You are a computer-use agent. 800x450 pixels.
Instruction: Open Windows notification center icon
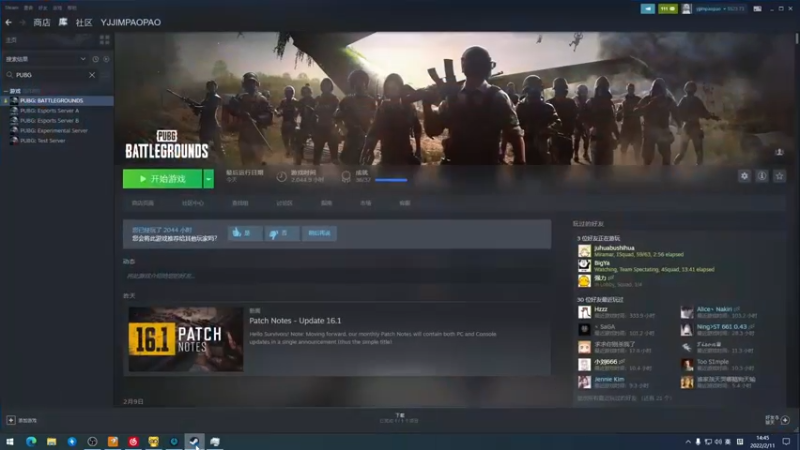[786, 441]
